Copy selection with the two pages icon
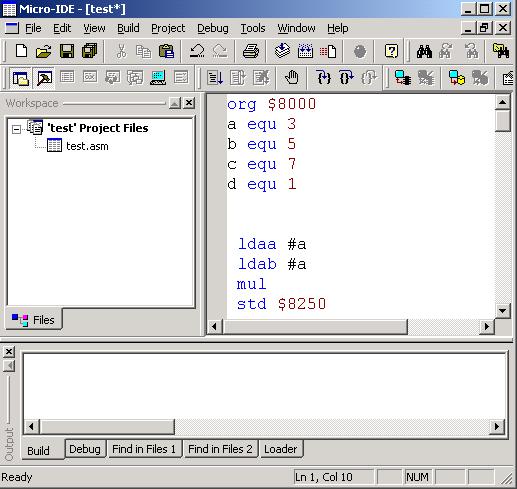Viewport: 517px width, 489px height. point(144,51)
